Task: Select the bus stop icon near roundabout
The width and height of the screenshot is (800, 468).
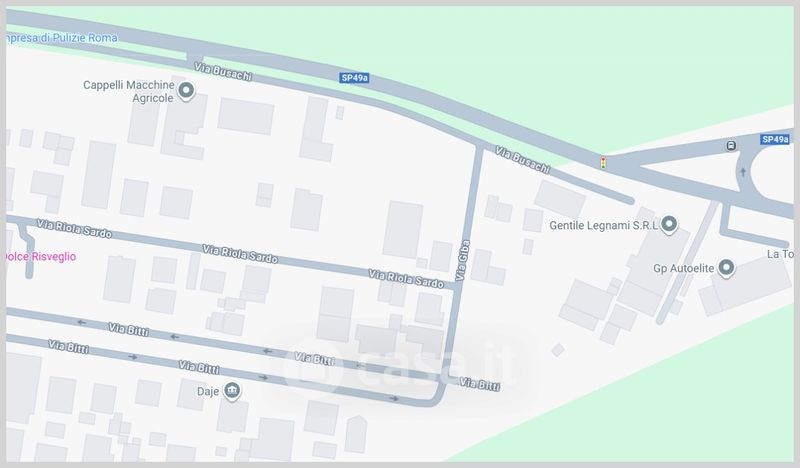Action: pyautogui.click(x=731, y=145)
